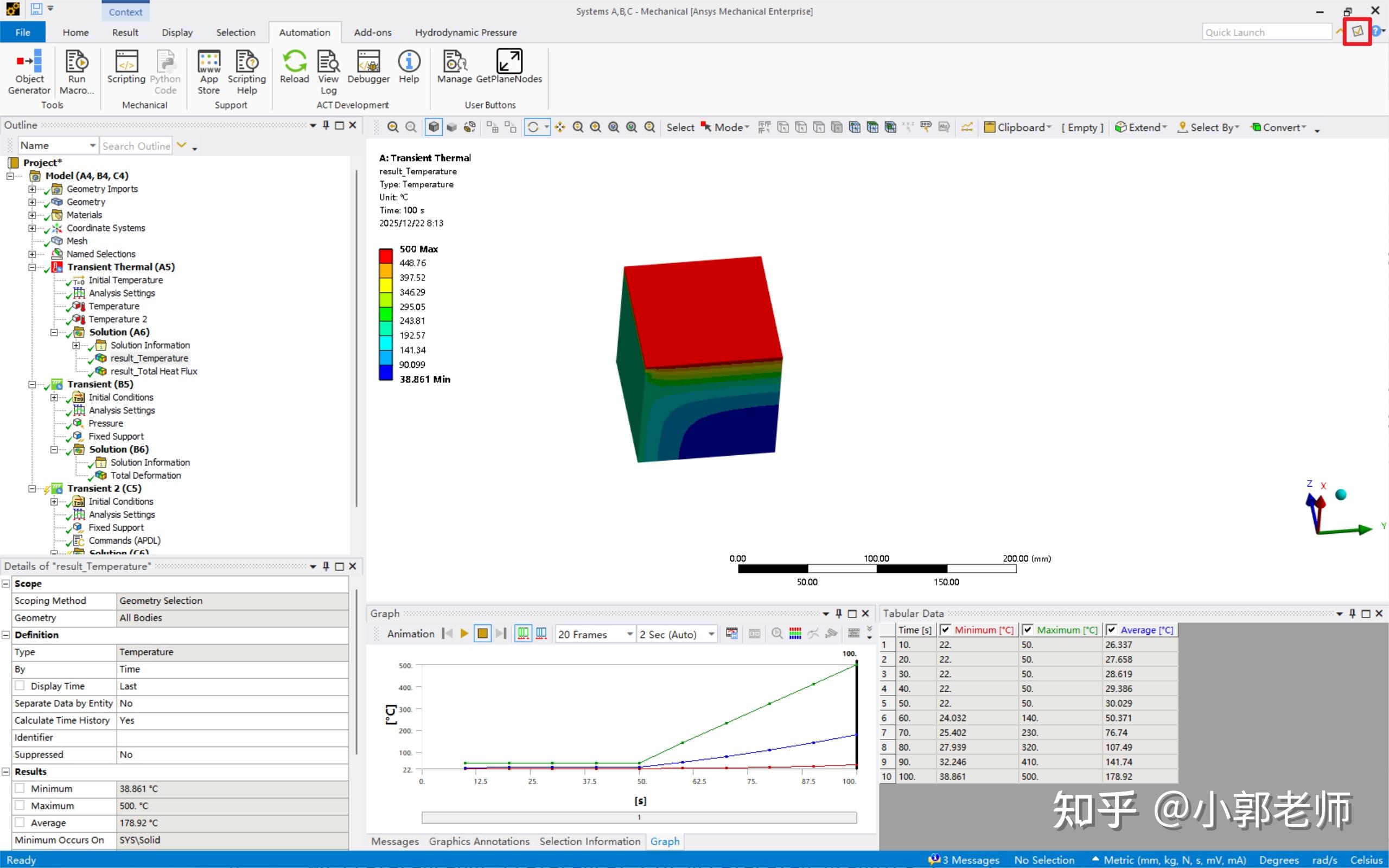1389x868 pixels.
Task: Open the File menu
Action: point(23,32)
